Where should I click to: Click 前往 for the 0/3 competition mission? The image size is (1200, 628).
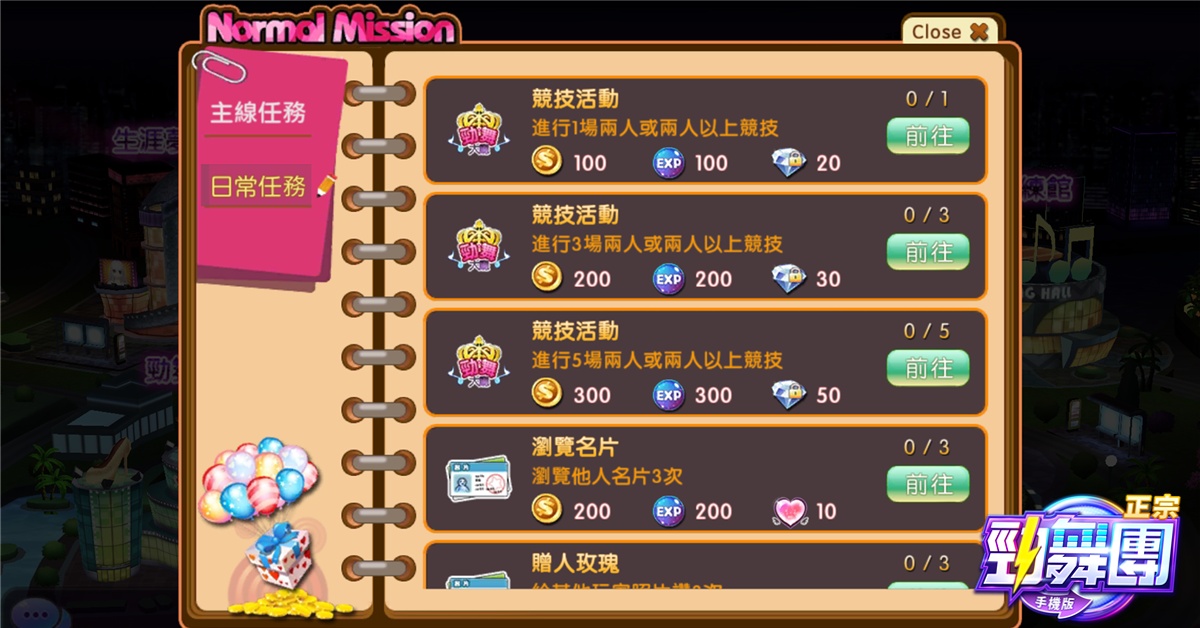point(928,252)
